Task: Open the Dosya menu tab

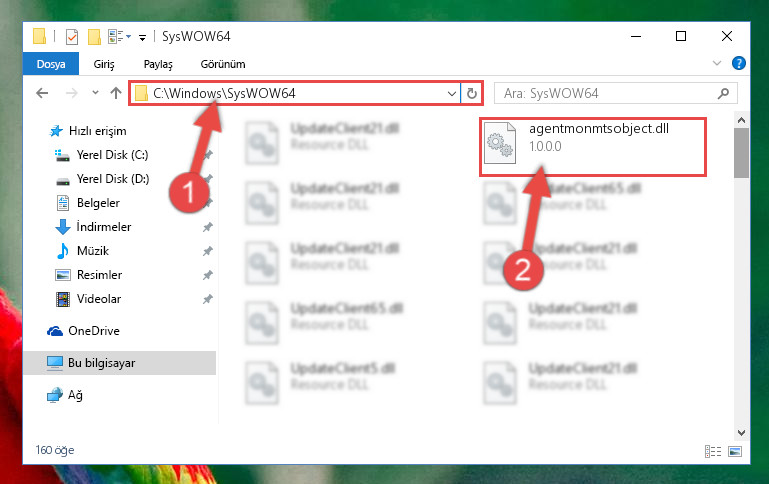Action: pyautogui.click(x=51, y=64)
